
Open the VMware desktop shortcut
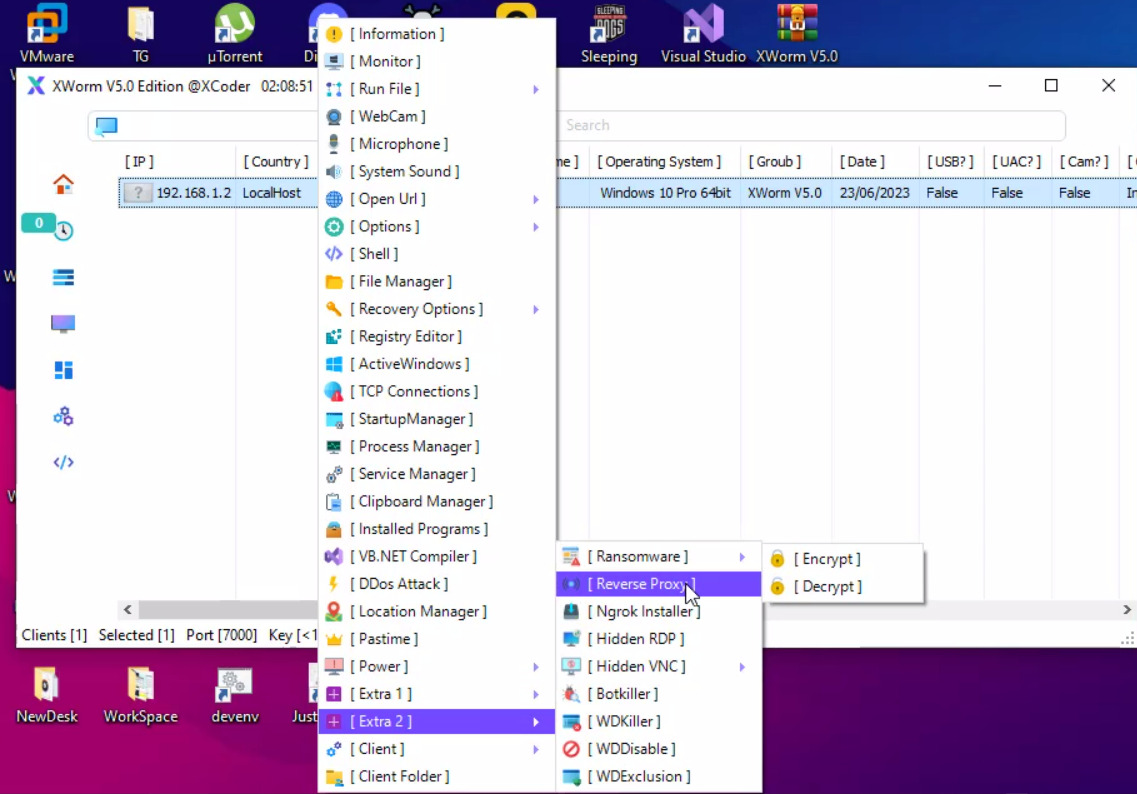tap(46, 33)
